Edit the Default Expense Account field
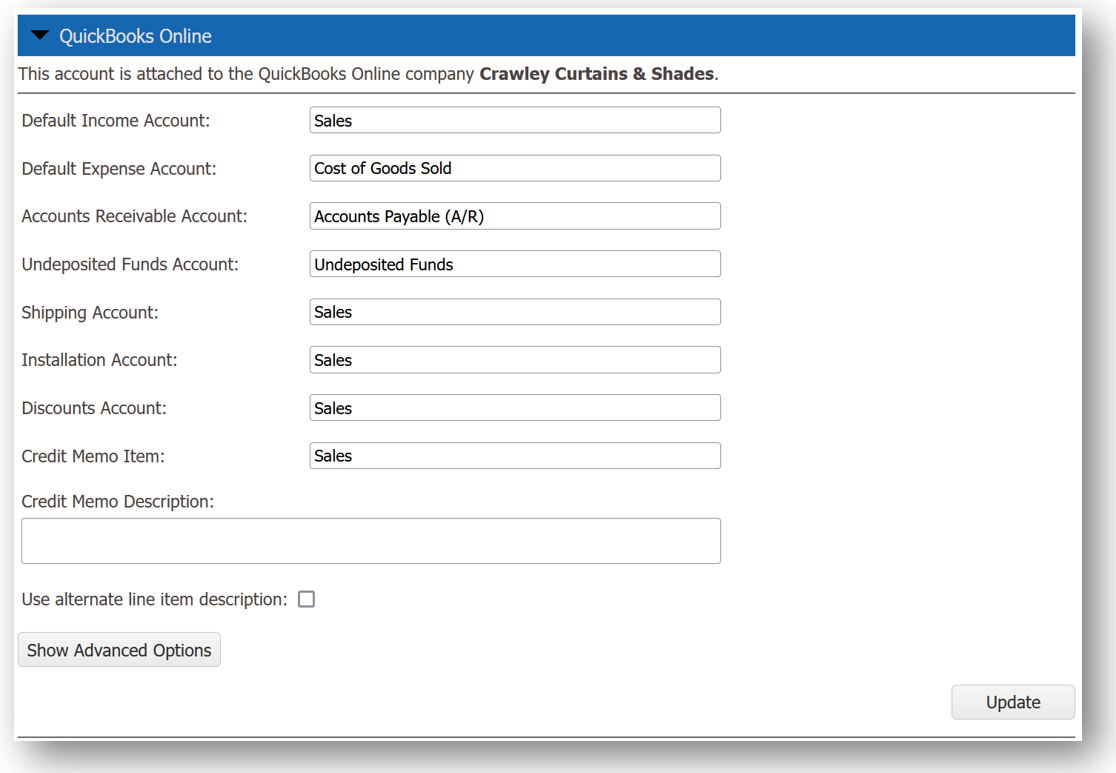This screenshot has height=773, width=1116. 515,168
